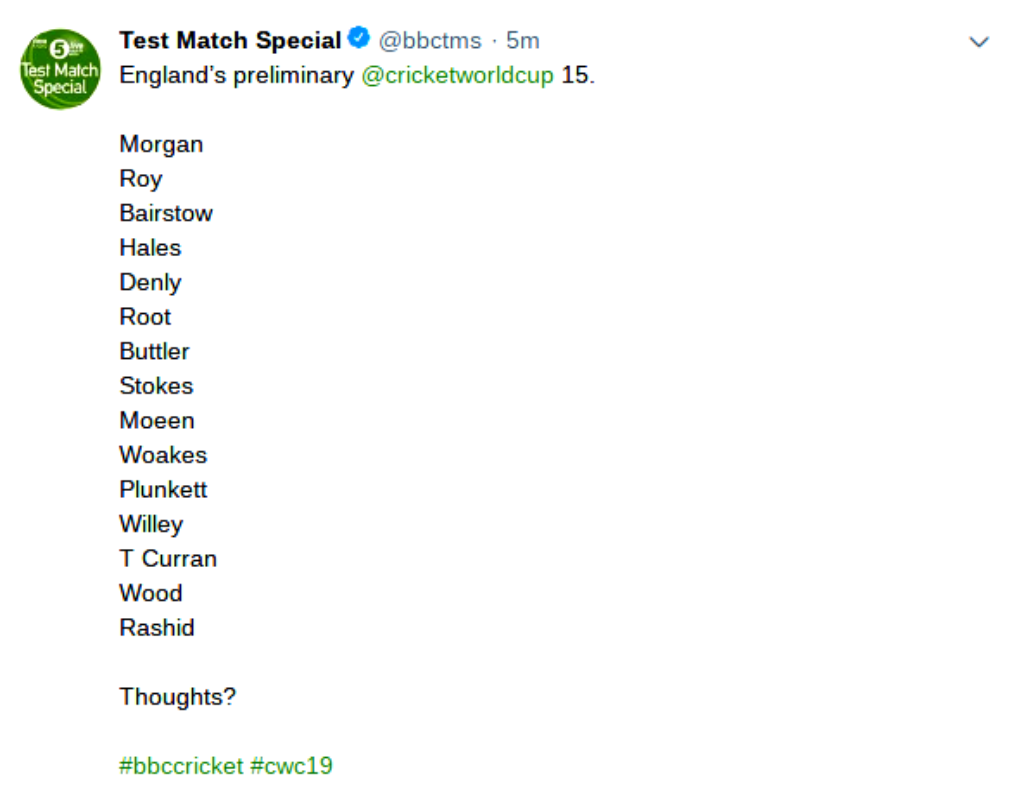Click the word Rashid in the squad list
Screen dimensions: 1024x786
coord(157,628)
